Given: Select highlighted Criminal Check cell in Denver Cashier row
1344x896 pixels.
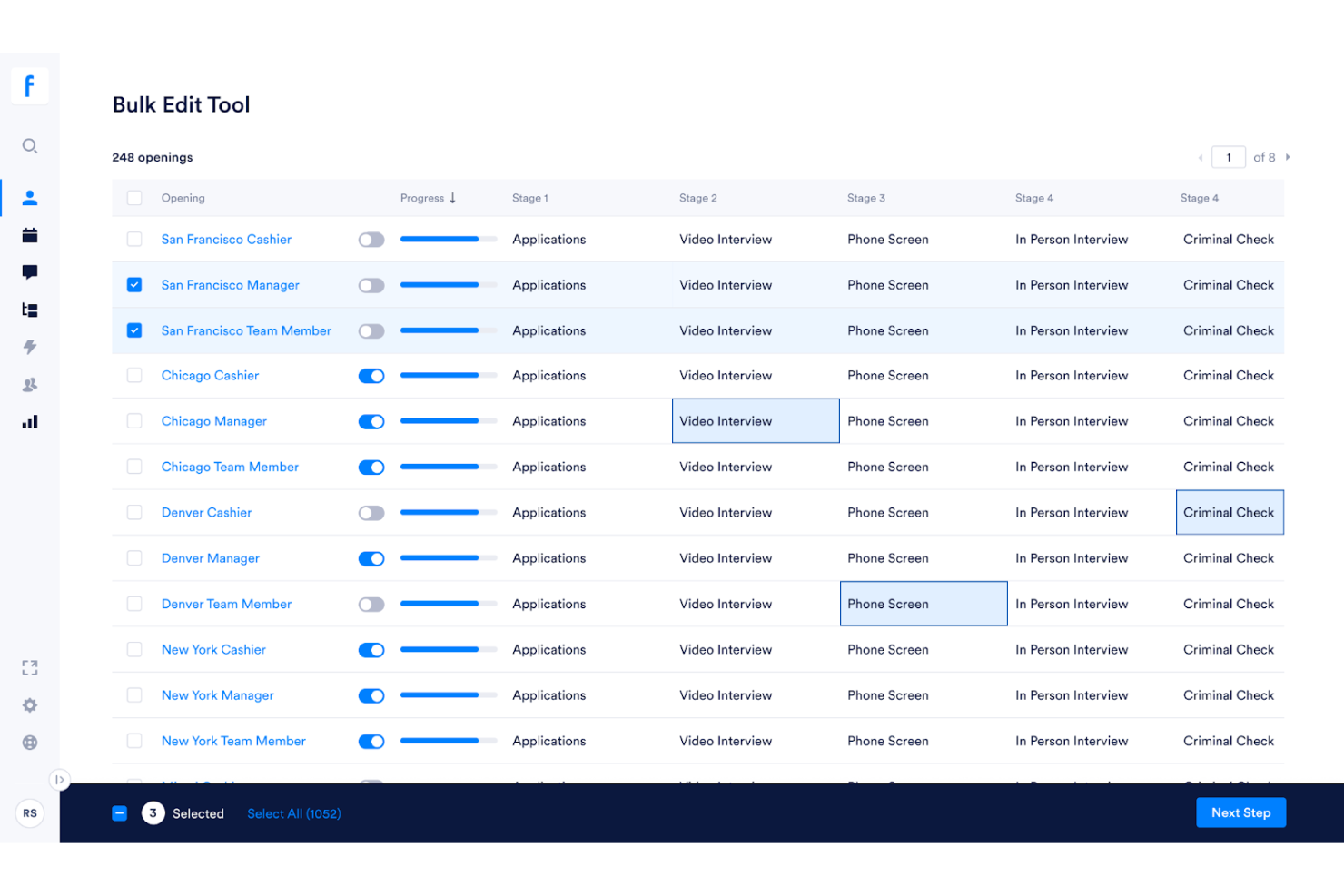Looking at the screenshot, I should point(1230,513).
